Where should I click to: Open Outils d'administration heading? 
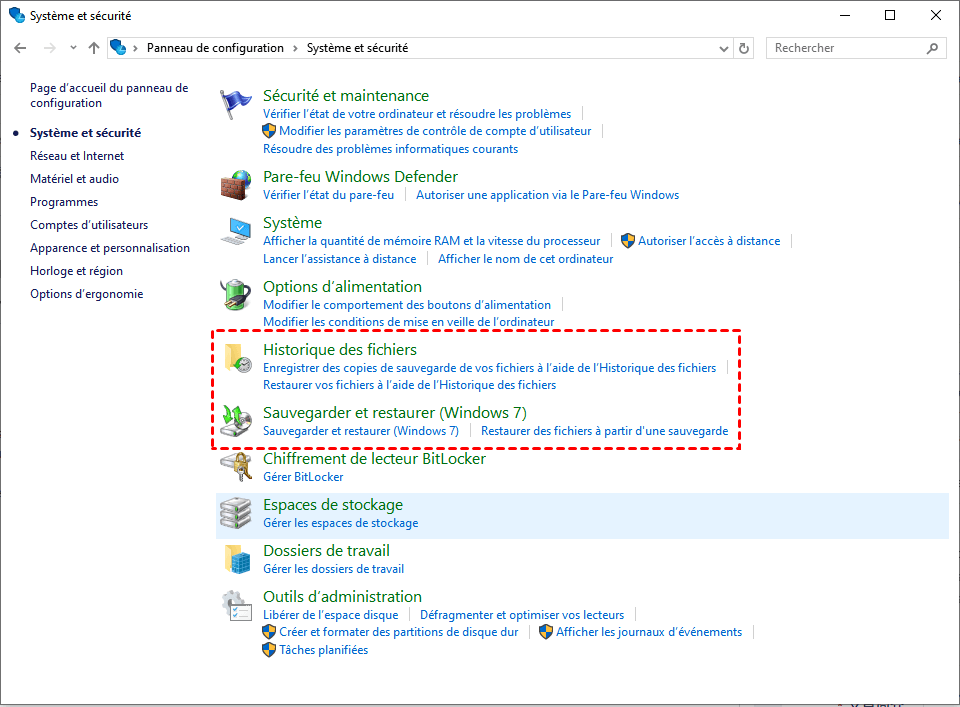point(342,597)
